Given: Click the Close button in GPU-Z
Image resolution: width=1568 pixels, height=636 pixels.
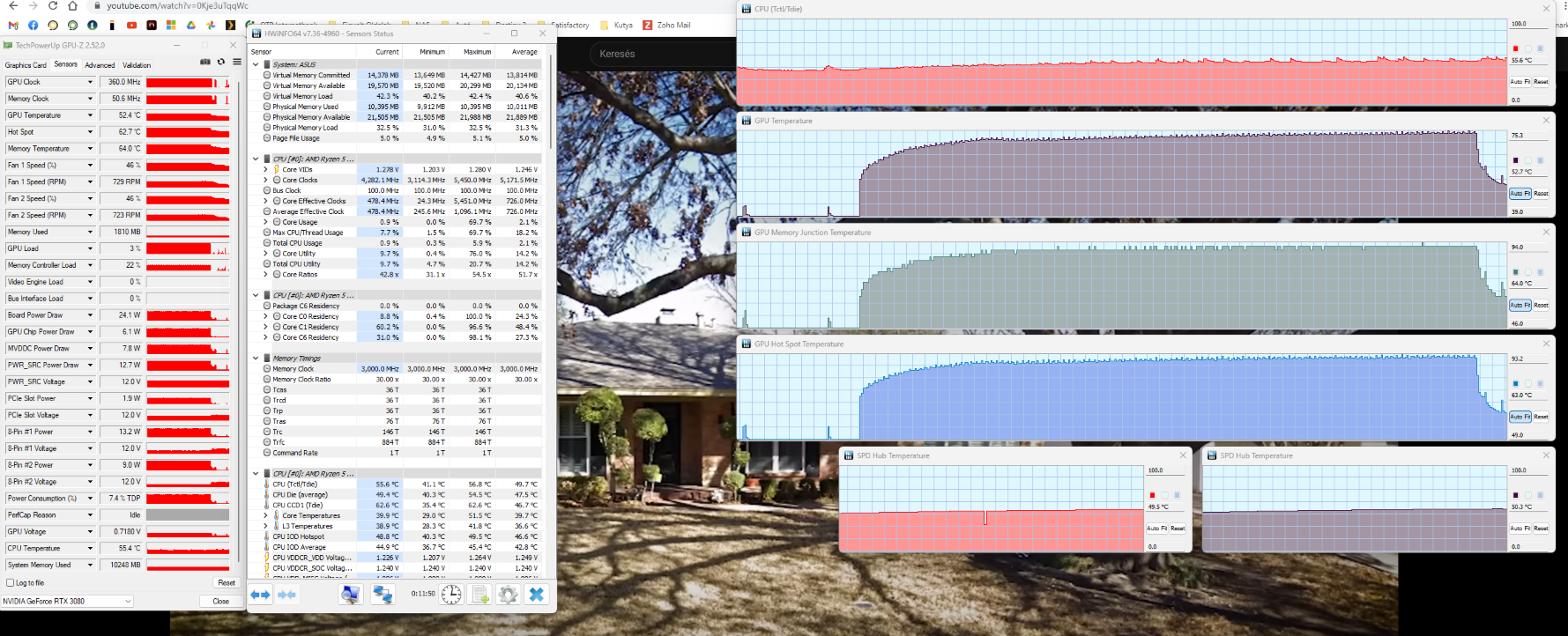Looking at the screenshot, I should (220, 602).
